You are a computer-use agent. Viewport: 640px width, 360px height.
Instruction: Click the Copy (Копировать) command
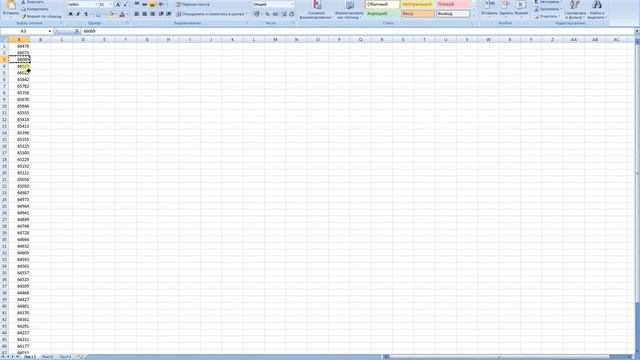(x=35, y=9)
